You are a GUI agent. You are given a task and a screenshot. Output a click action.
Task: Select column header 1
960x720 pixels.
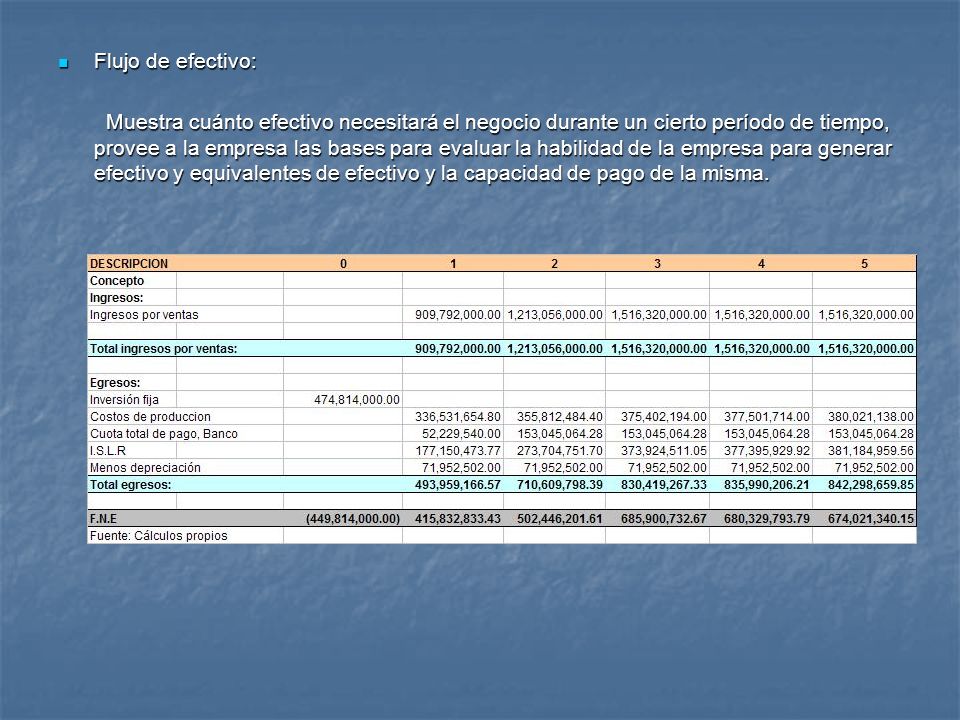click(453, 264)
